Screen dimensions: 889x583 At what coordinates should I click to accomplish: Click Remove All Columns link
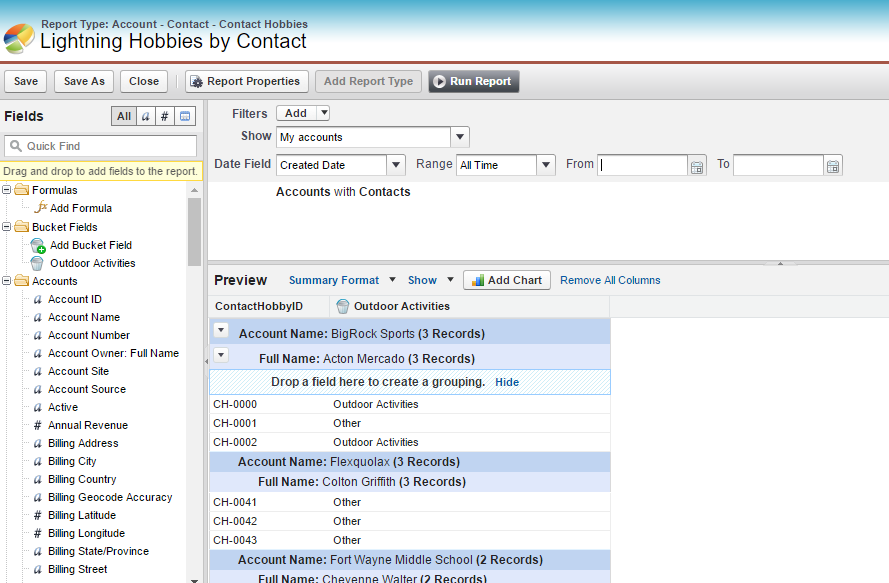pyautogui.click(x=610, y=280)
